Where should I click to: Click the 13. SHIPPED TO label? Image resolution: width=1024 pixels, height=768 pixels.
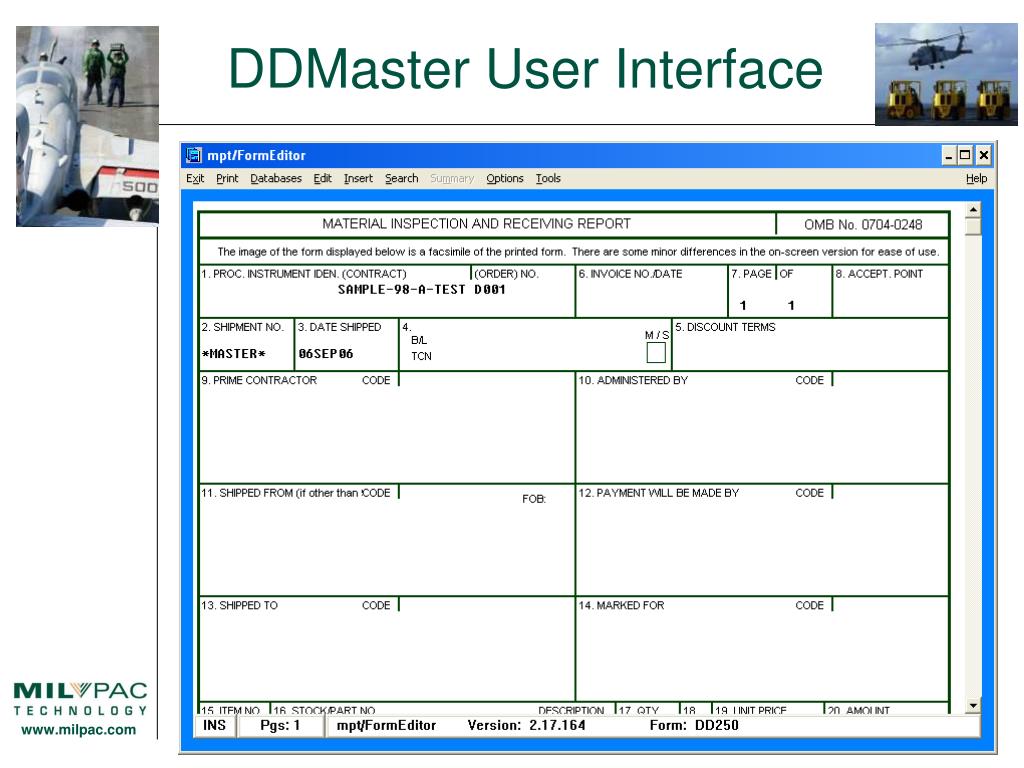tap(239, 605)
